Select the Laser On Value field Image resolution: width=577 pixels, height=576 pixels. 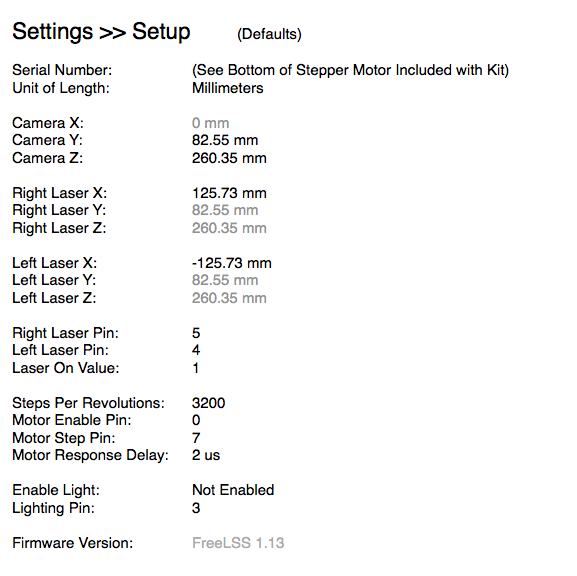tap(195, 368)
